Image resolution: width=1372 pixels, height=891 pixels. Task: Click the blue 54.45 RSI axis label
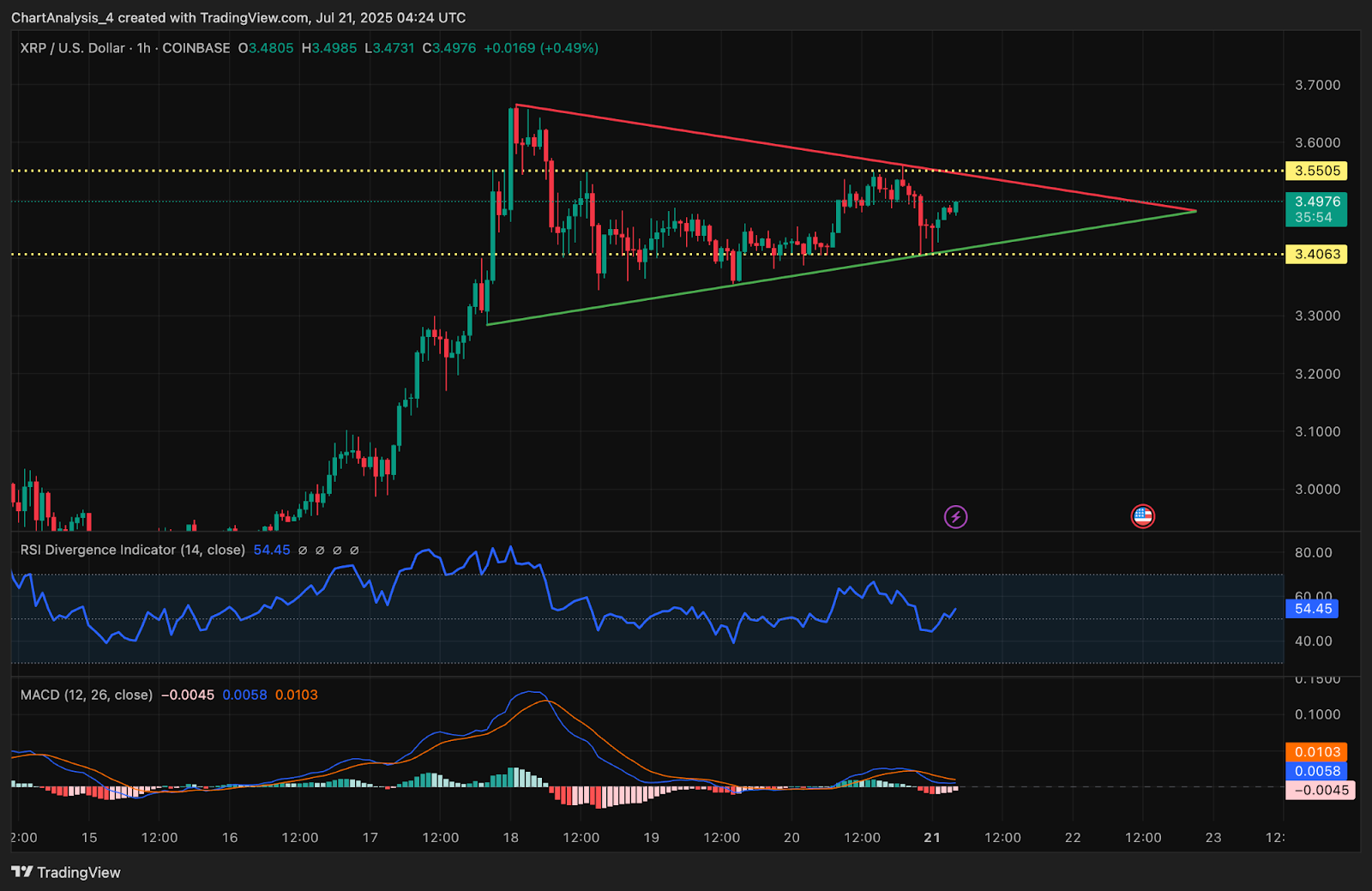click(x=1312, y=609)
